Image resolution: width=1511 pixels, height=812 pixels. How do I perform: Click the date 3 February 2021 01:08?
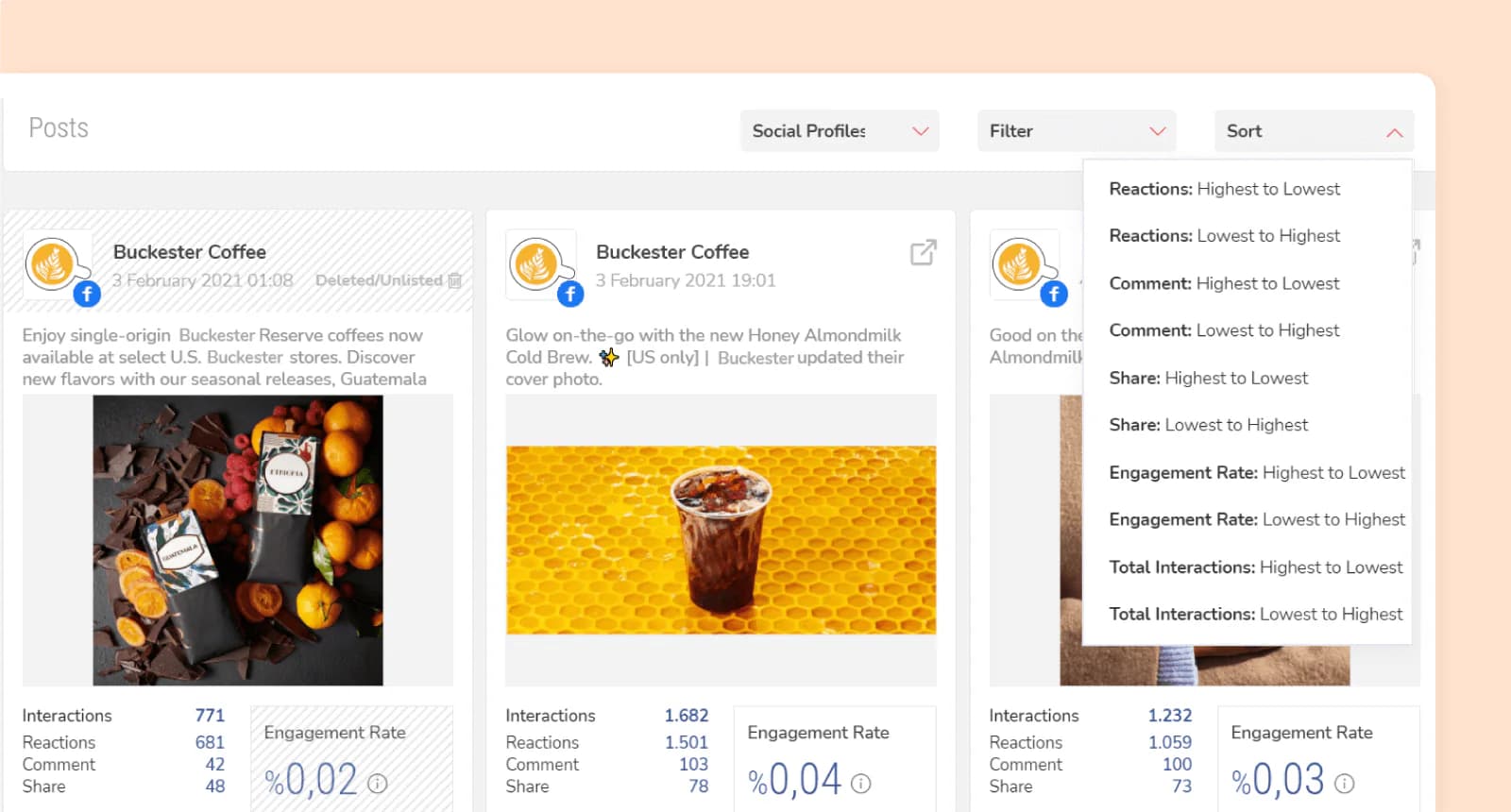point(203,280)
